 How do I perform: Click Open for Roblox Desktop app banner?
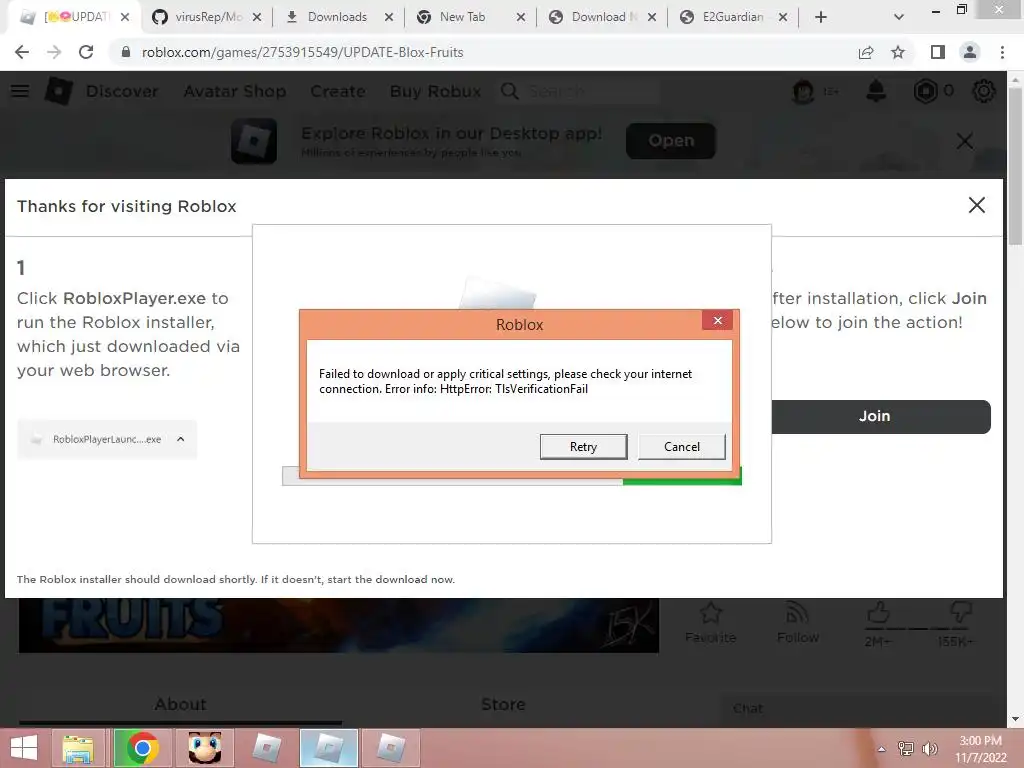pos(671,140)
